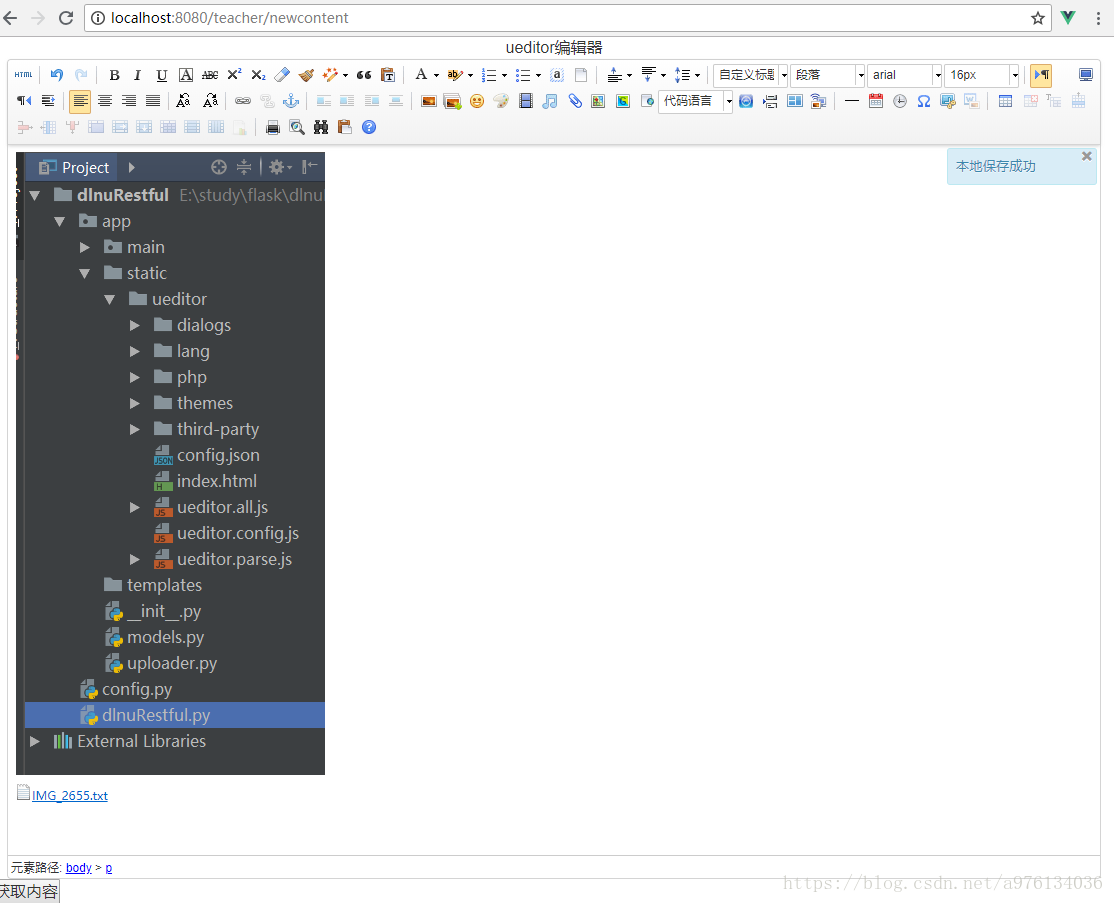The height and width of the screenshot is (903, 1114).
Task: Apply font color with the A button
Action: tap(421, 75)
